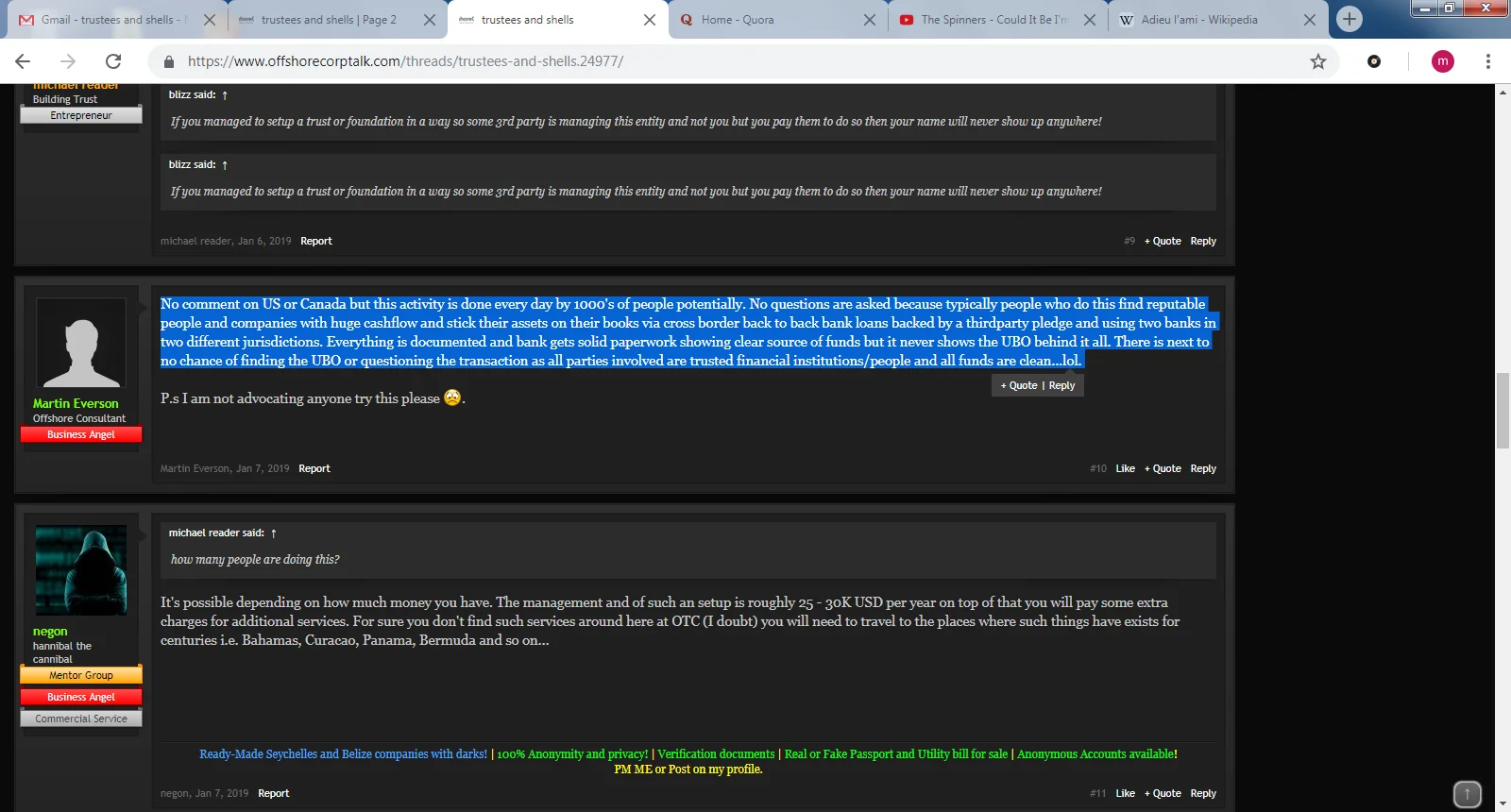Reply to post #11
Image resolution: width=1511 pixels, height=812 pixels.
pos(1203,793)
